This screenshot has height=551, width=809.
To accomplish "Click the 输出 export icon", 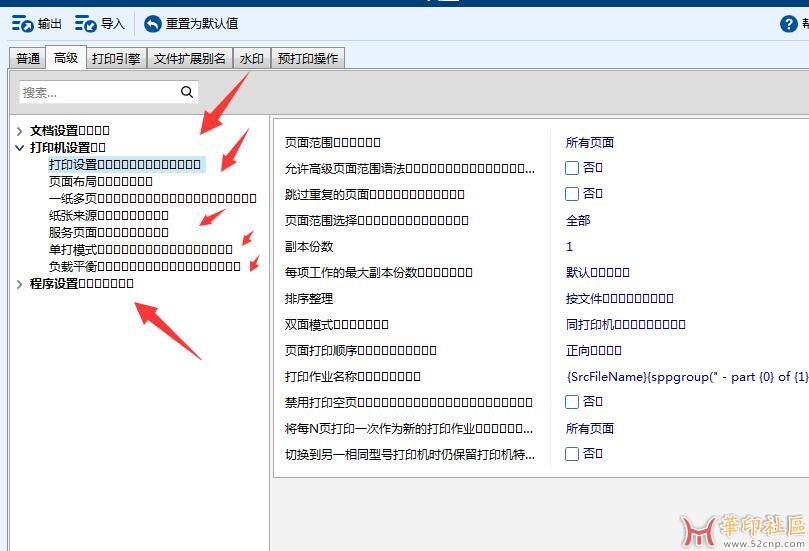I will (22, 24).
